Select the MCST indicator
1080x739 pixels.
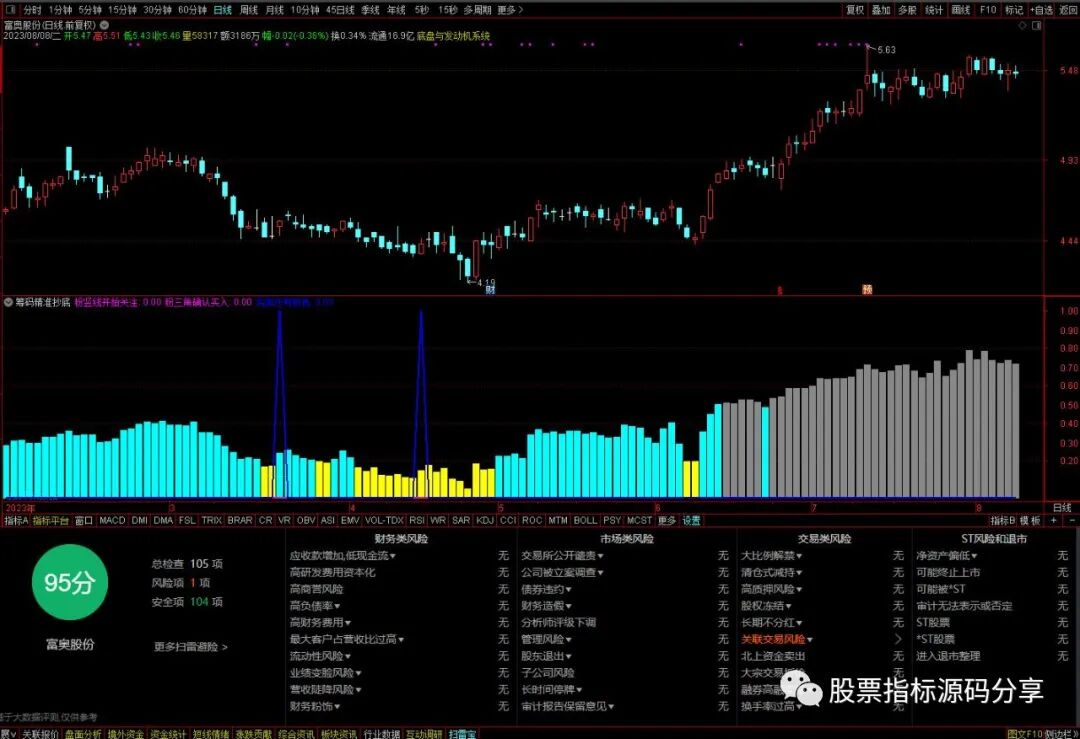(x=639, y=521)
